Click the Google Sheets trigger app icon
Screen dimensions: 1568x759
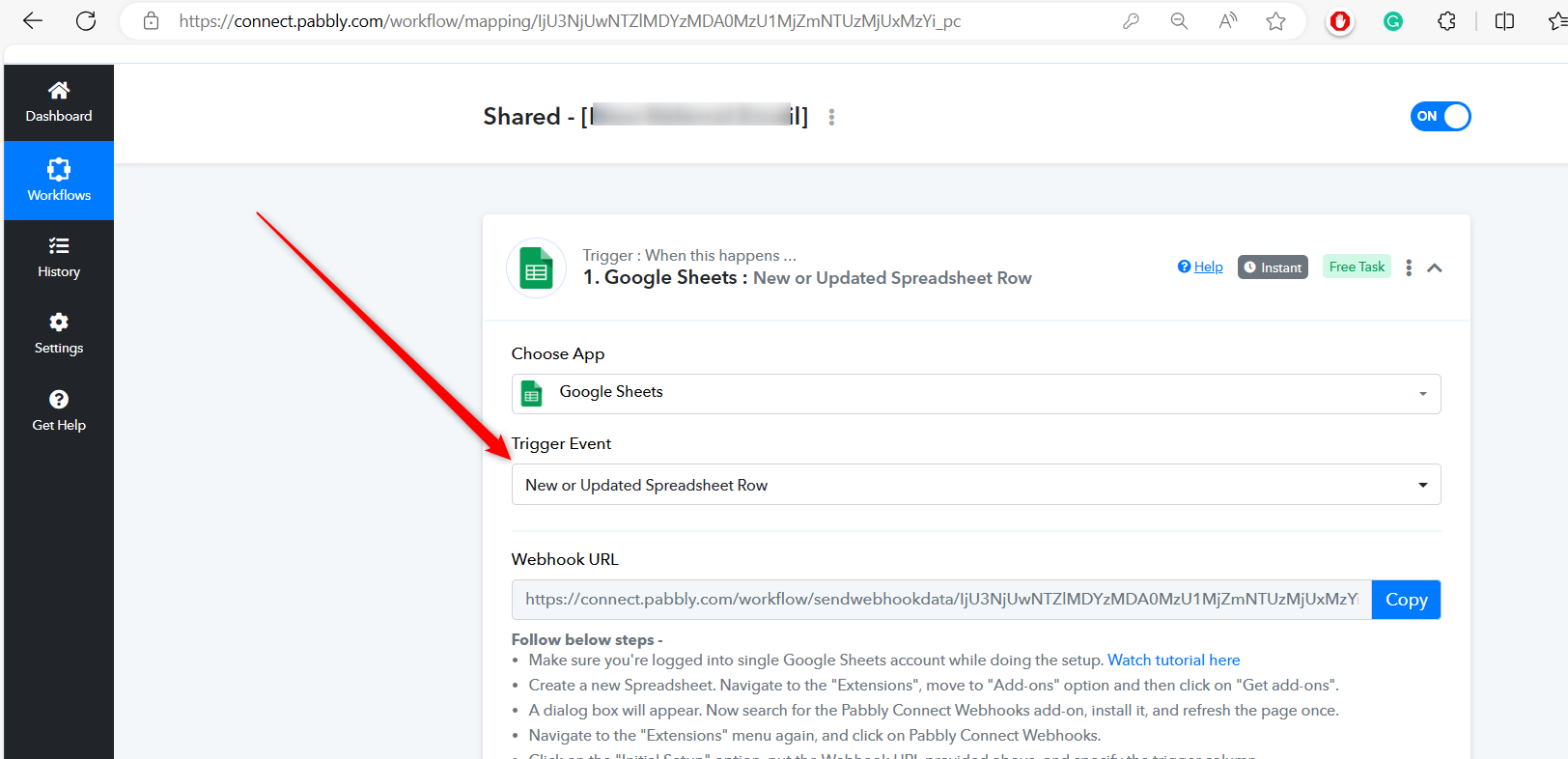536,268
